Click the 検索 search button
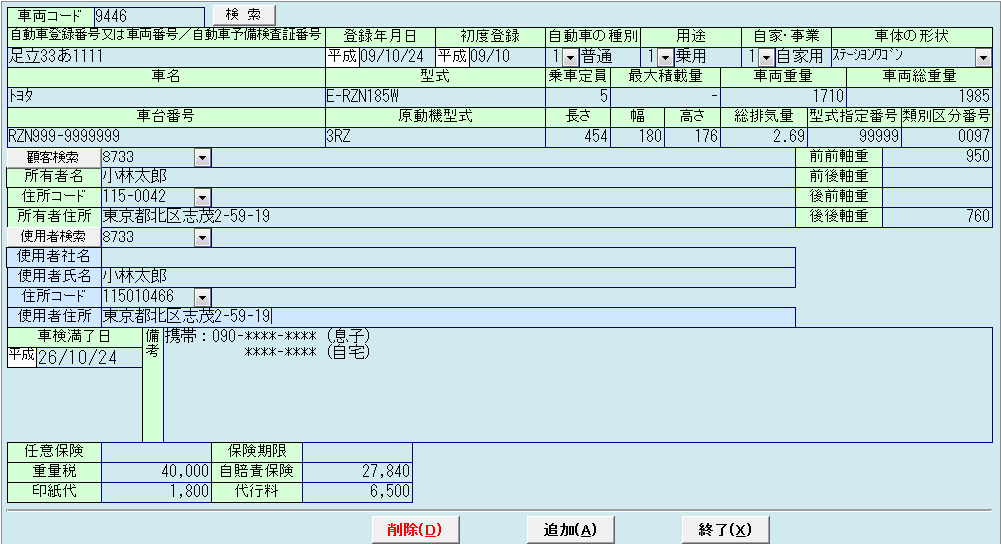The image size is (1001, 544). point(243,15)
